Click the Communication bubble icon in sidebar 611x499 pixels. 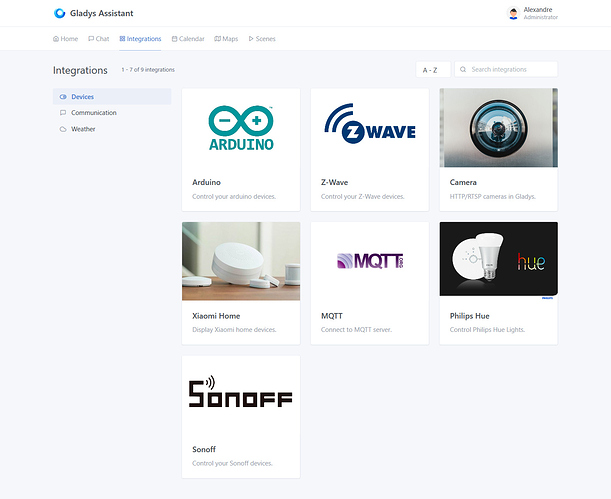pyautogui.click(x=63, y=113)
